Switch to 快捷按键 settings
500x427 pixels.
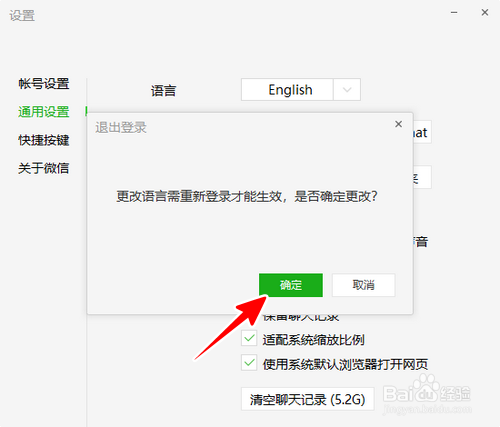44,140
